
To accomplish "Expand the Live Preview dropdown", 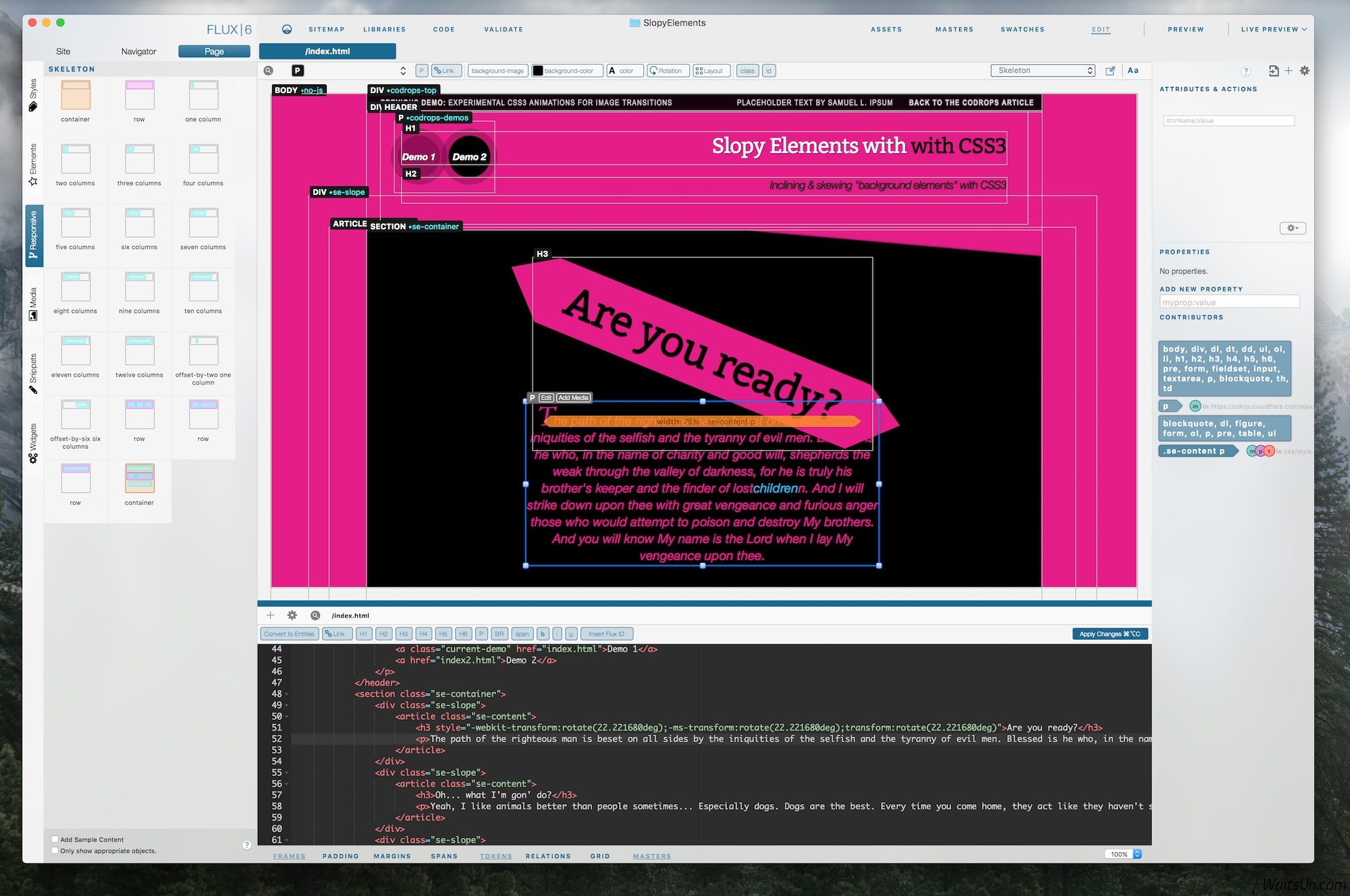I will (1274, 30).
